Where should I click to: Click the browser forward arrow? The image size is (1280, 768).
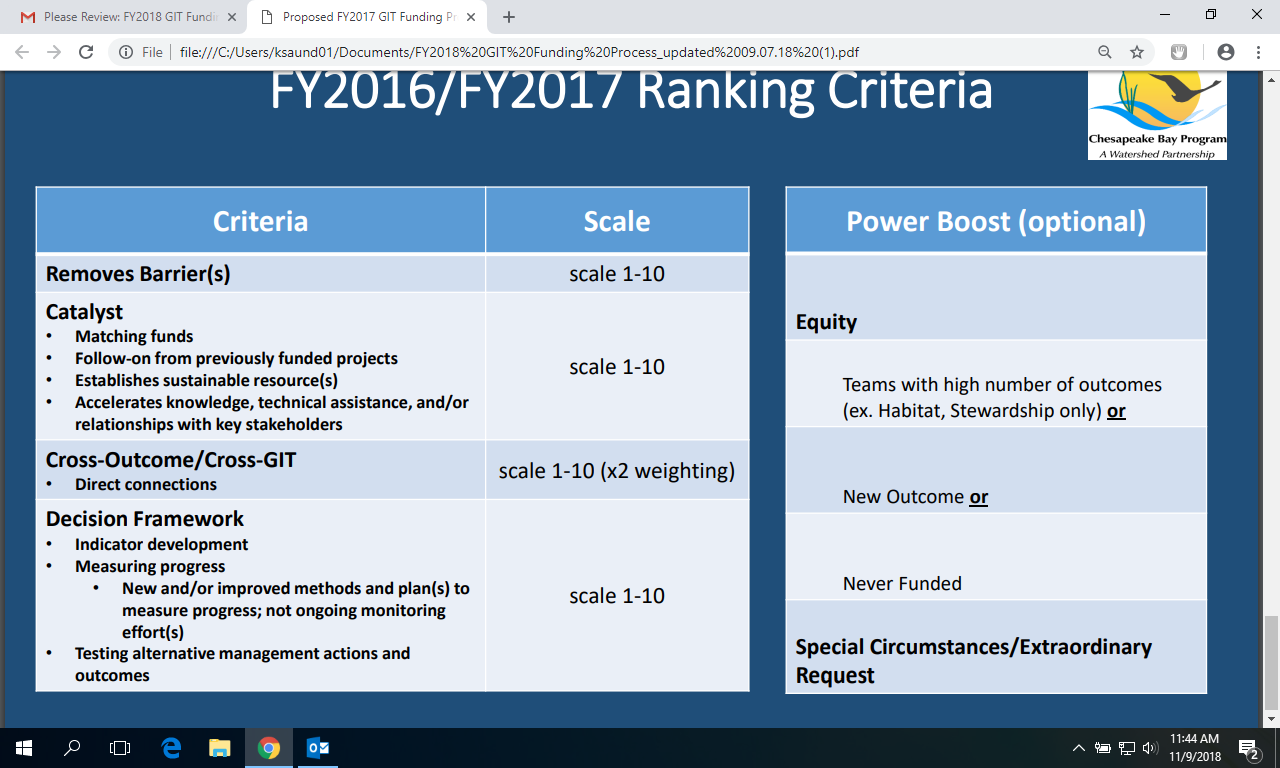[x=54, y=52]
